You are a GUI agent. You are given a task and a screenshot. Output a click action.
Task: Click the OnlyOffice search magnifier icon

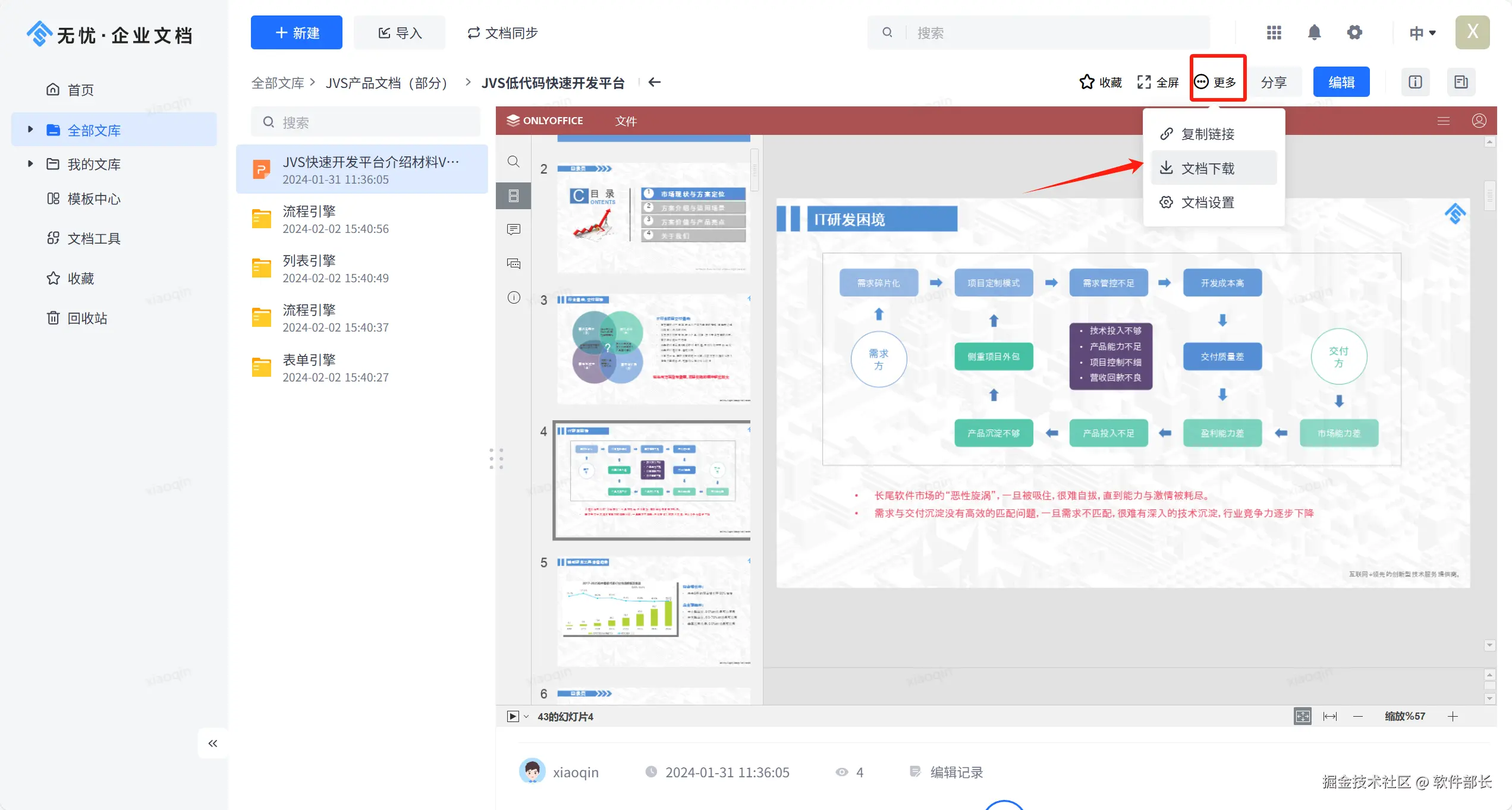pos(514,162)
